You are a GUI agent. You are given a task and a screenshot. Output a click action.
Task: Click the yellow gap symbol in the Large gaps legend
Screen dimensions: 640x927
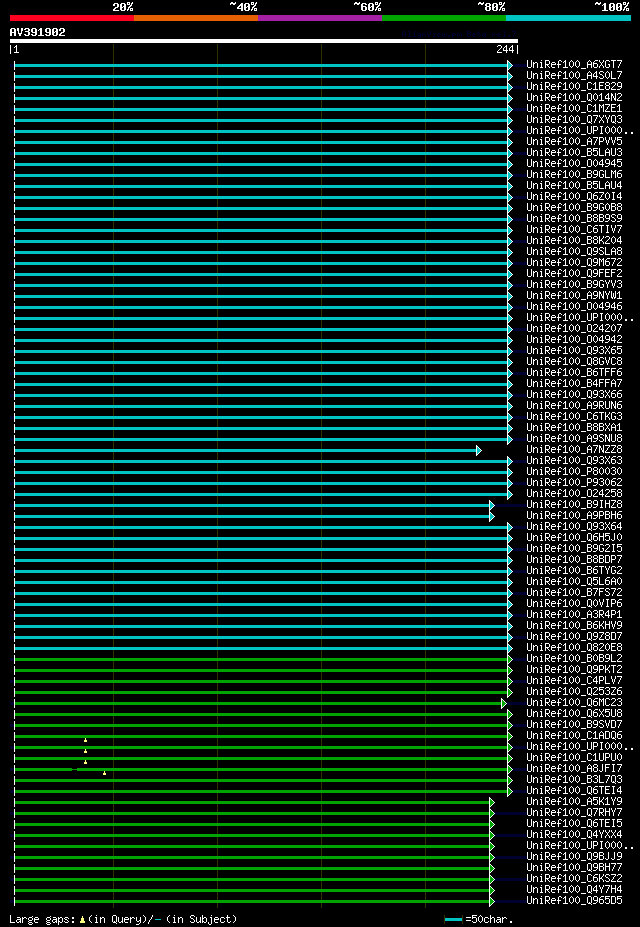(82, 920)
